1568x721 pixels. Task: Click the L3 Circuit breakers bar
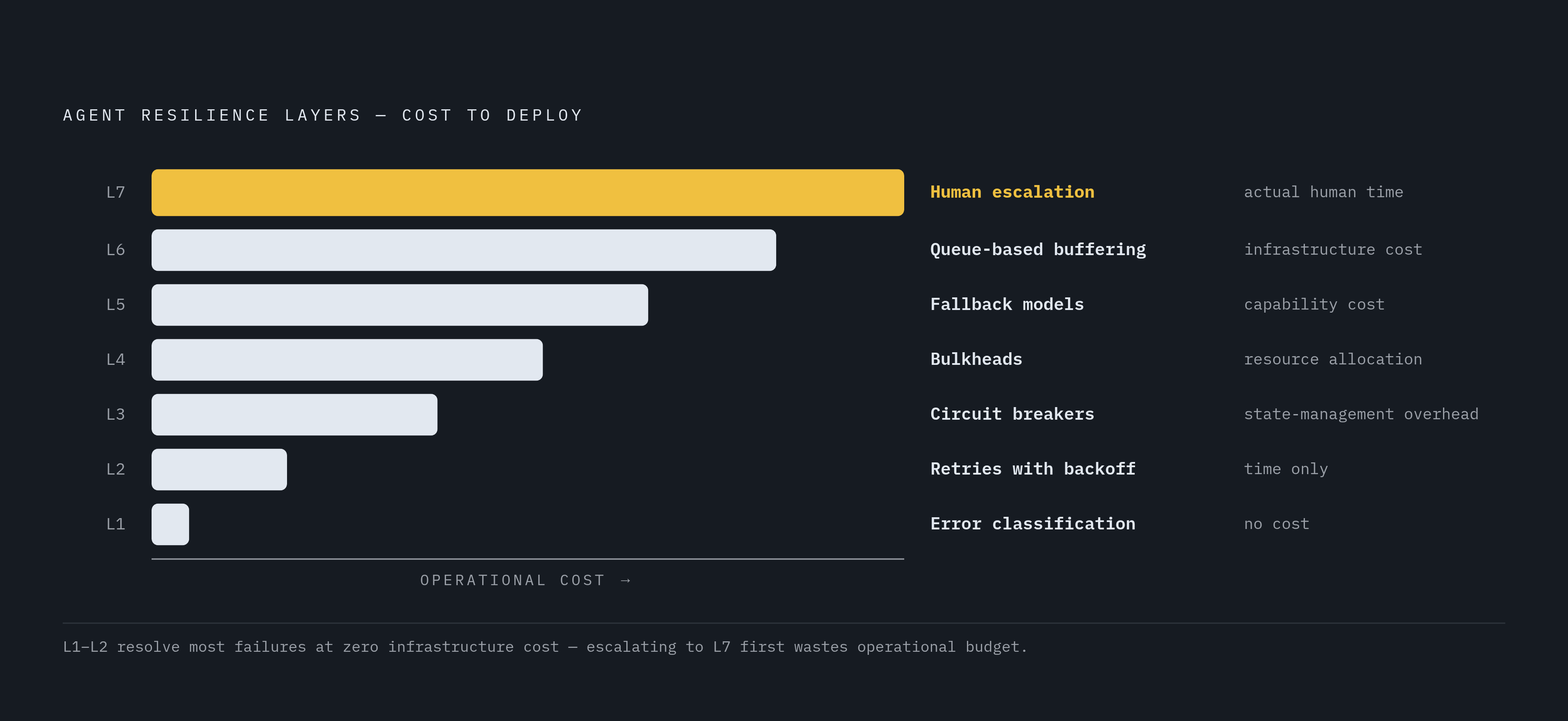click(294, 414)
